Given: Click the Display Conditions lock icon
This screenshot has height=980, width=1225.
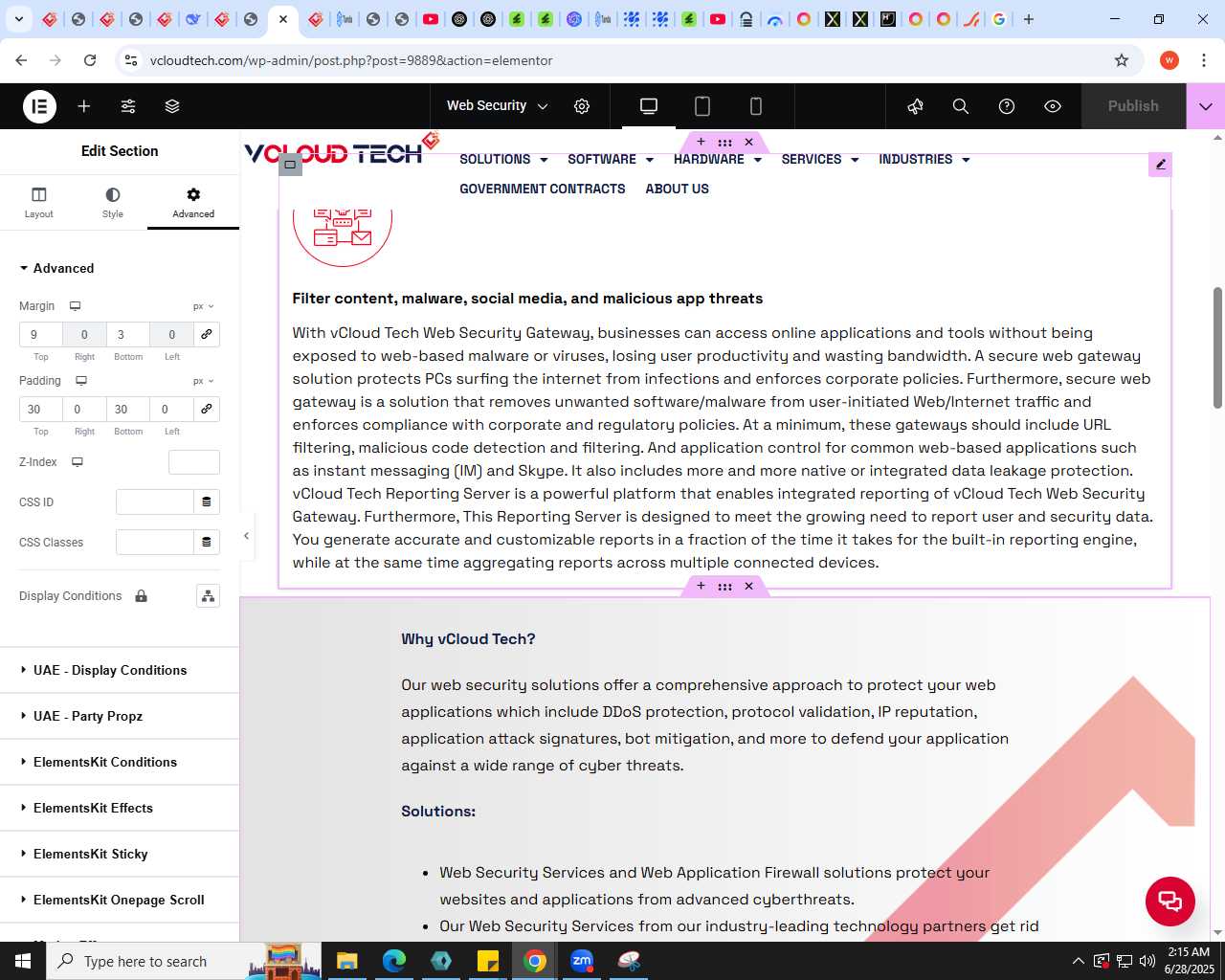Looking at the screenshot, I should coord(141,596).
